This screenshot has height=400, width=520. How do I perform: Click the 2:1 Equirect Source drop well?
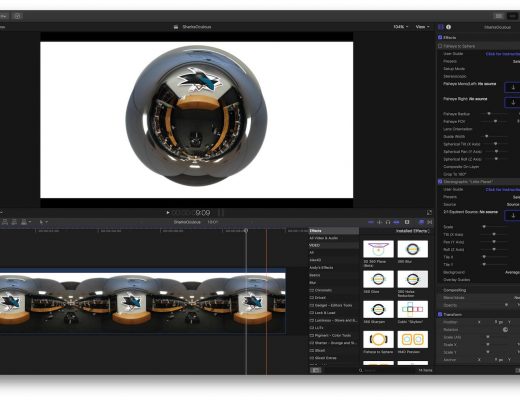click(x=512, y=215)
